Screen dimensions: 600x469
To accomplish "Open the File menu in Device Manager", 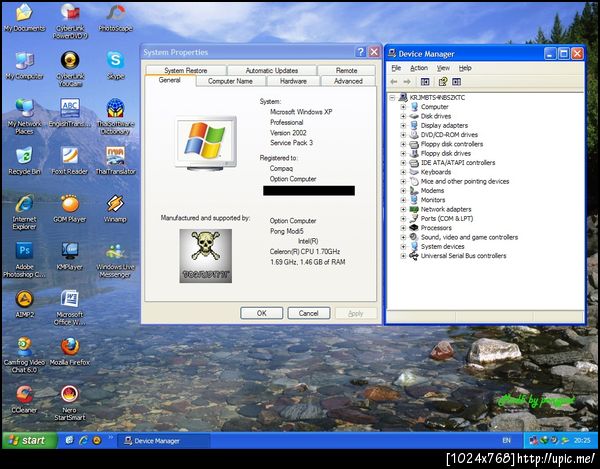I will coord(396,68).
